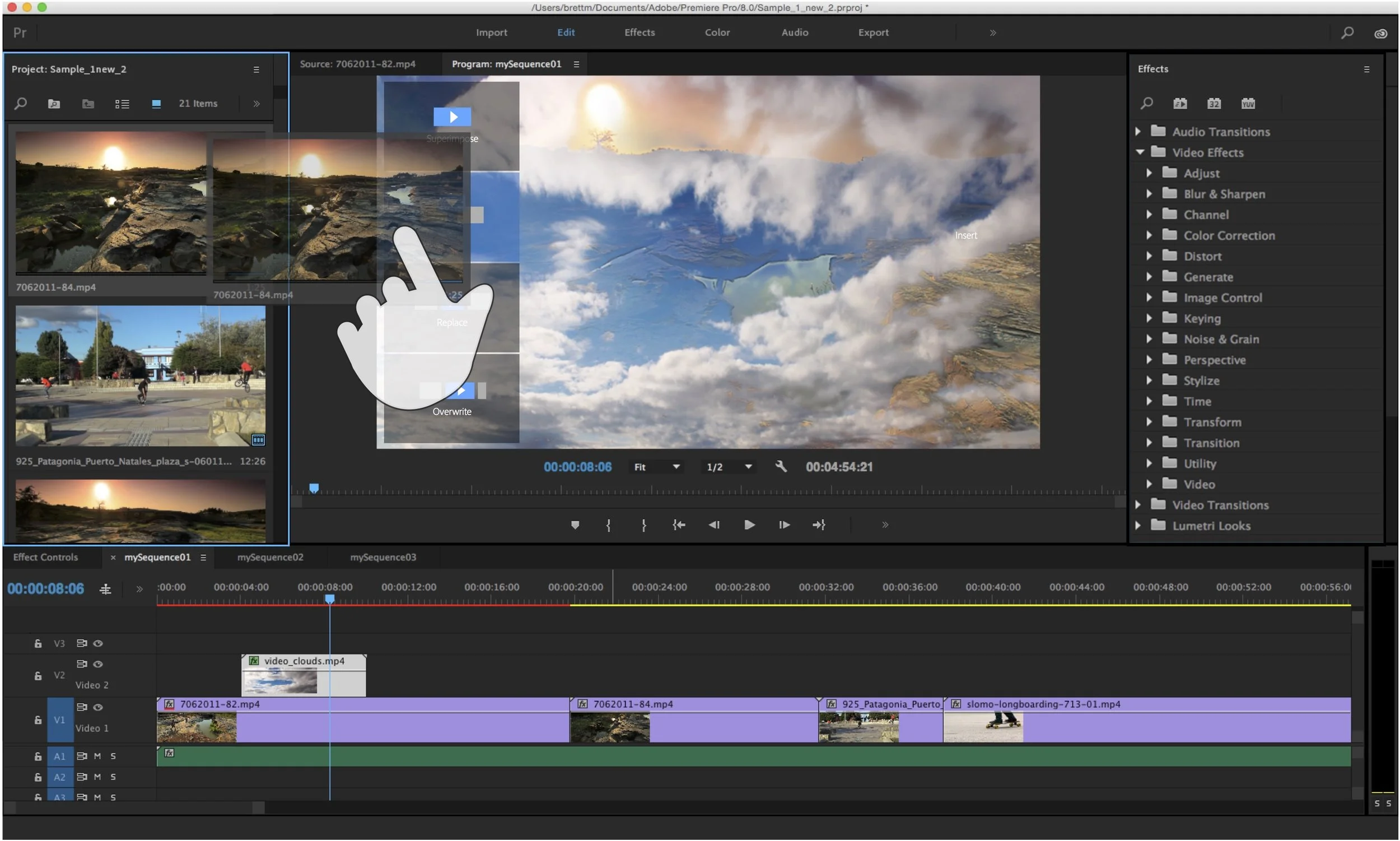Viewport: 1400px width, 841px height.
Task: Click the Program monitor scrub playhead
Action: pos(314,488)
